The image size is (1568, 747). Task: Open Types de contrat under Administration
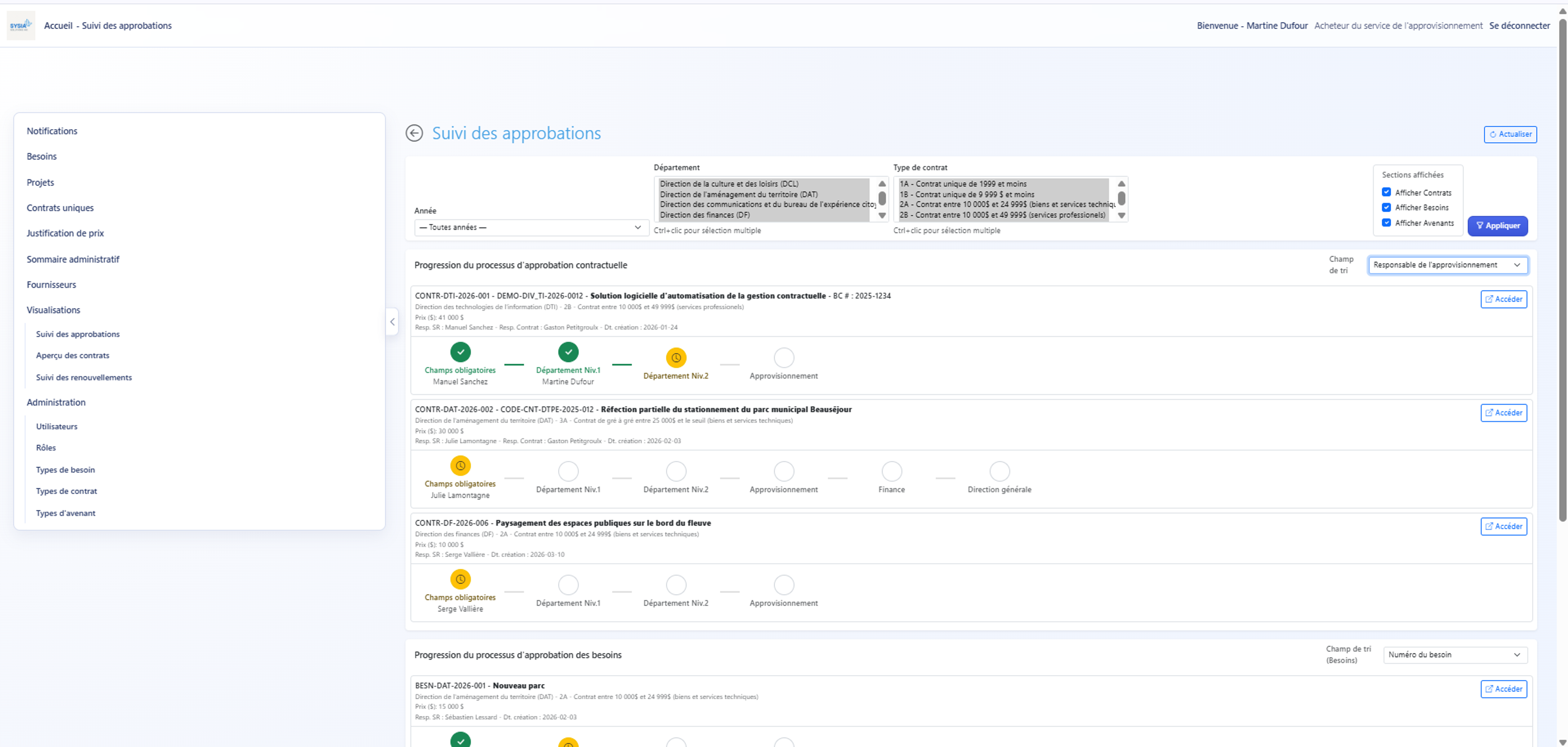point(66,491)
